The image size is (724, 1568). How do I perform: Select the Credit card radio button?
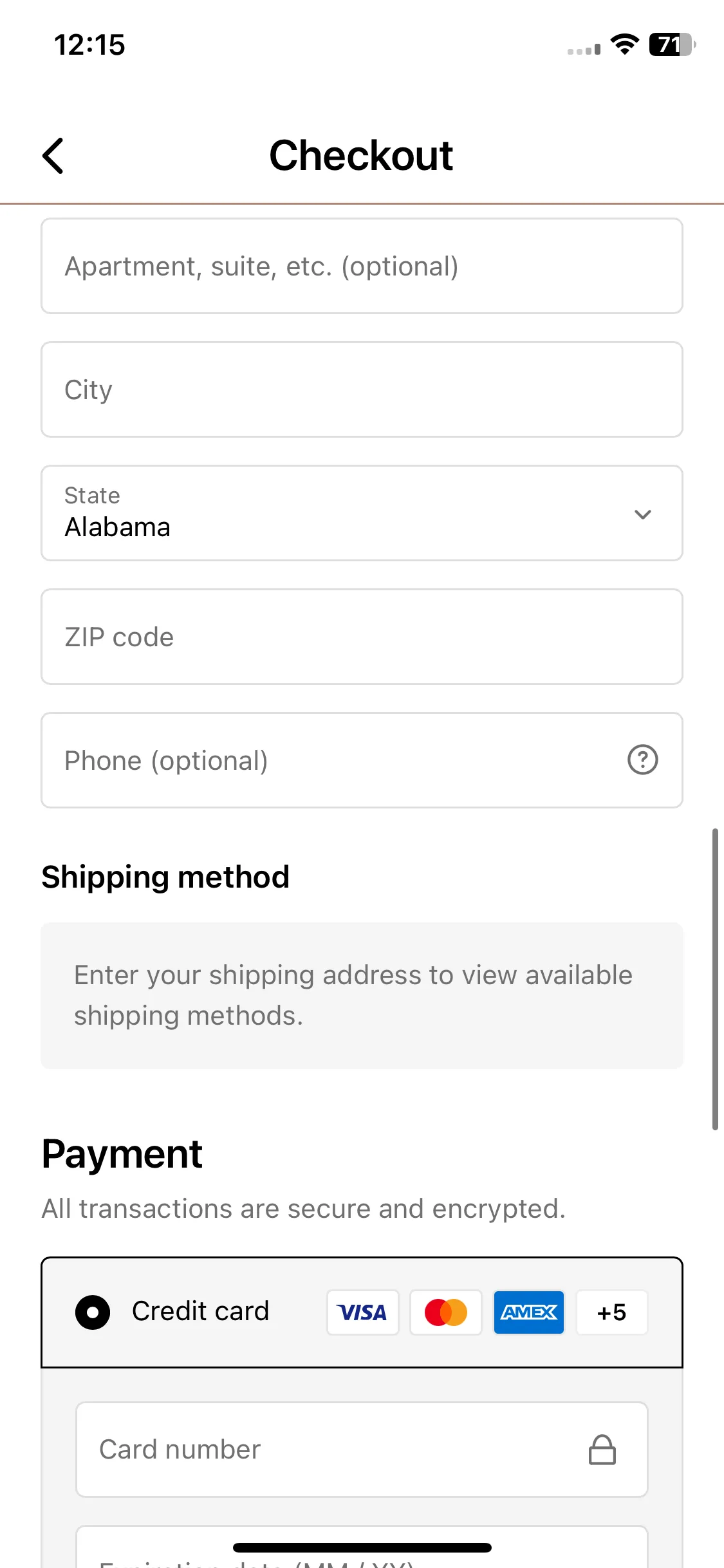point(93,1312)
